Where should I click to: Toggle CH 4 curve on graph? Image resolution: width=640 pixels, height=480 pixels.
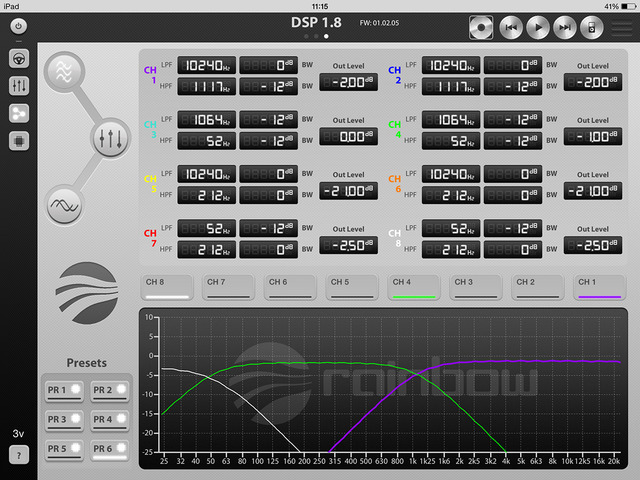415,287
